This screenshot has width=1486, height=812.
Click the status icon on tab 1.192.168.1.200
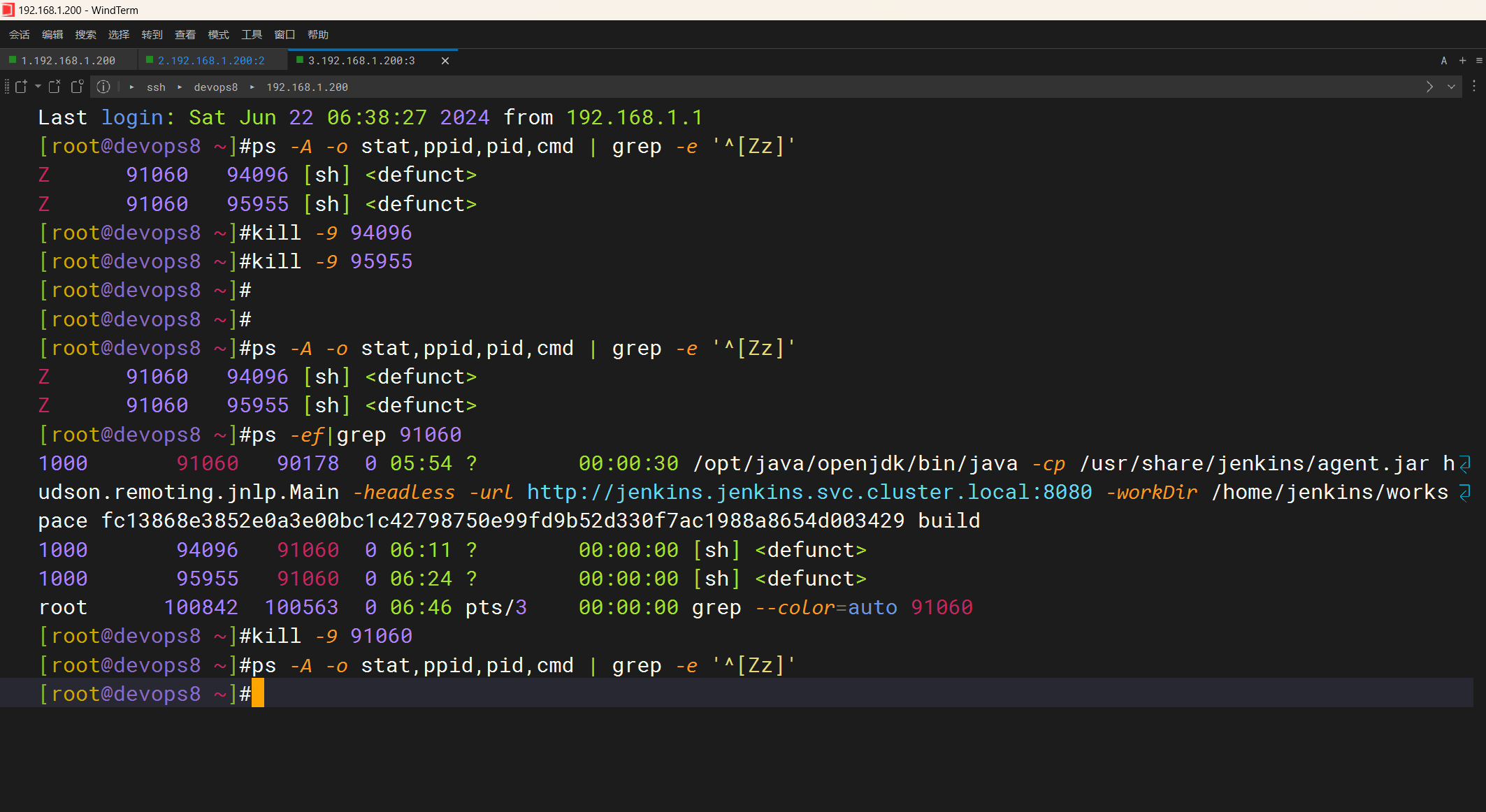tap(12, 60)
